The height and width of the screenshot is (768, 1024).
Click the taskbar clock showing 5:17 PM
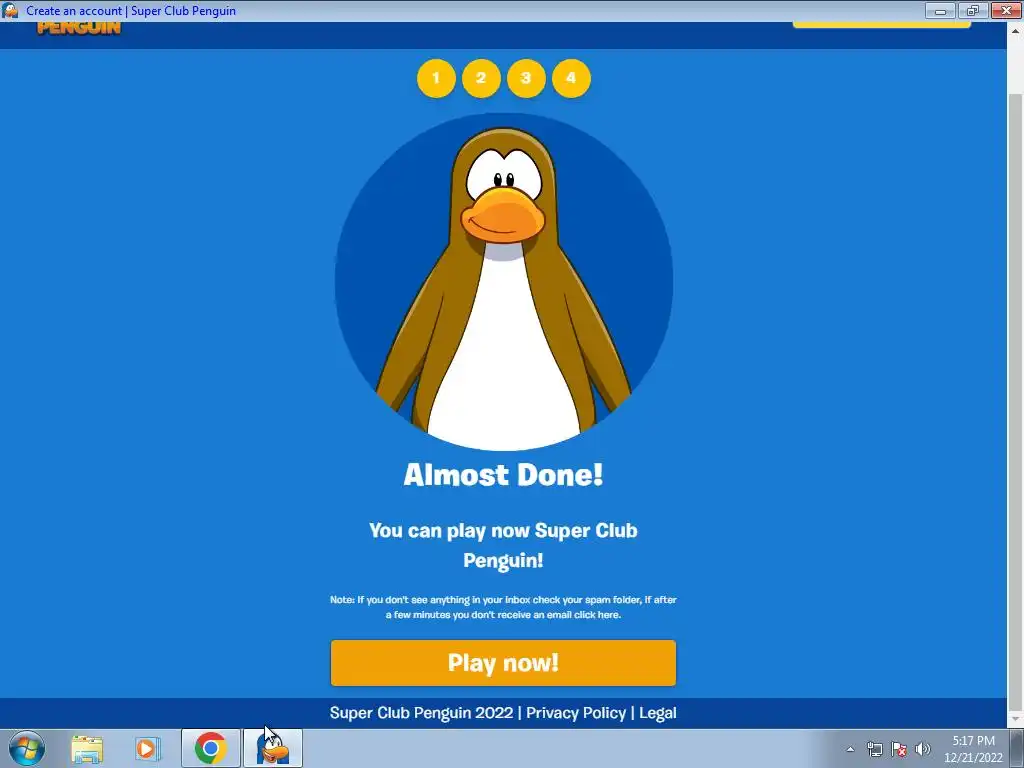pyautogui.click(x=973, y=749)
